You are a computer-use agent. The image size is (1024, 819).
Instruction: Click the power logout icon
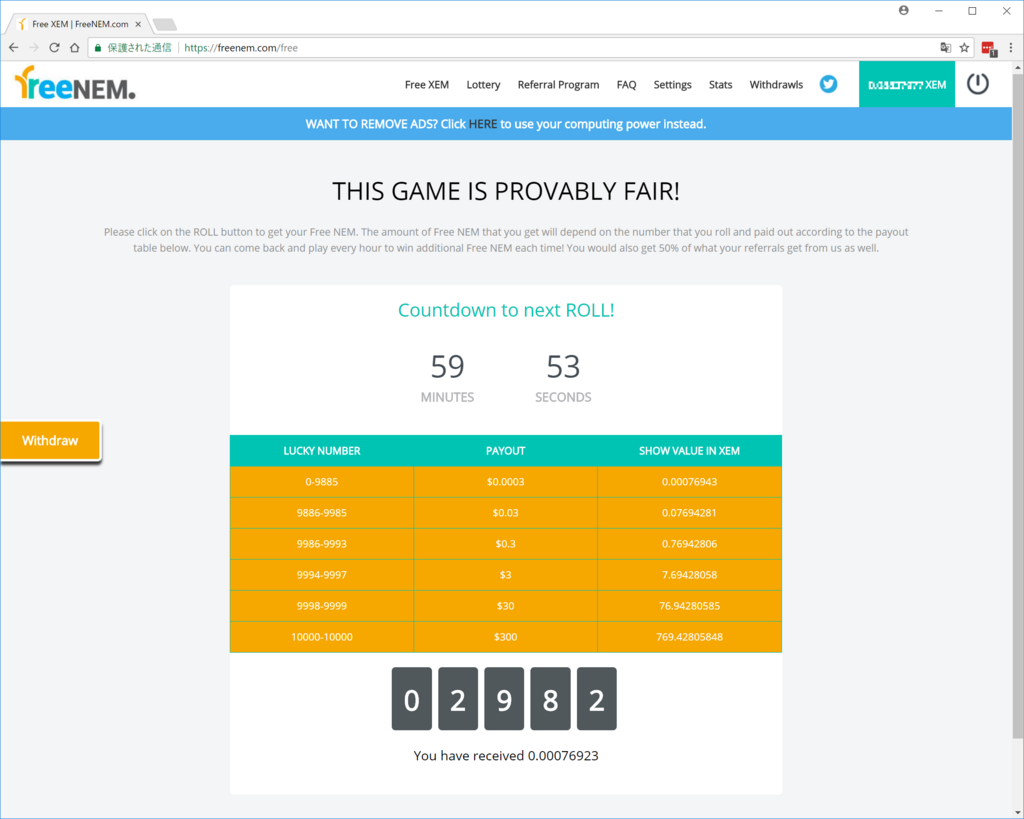tap(977, 84)
